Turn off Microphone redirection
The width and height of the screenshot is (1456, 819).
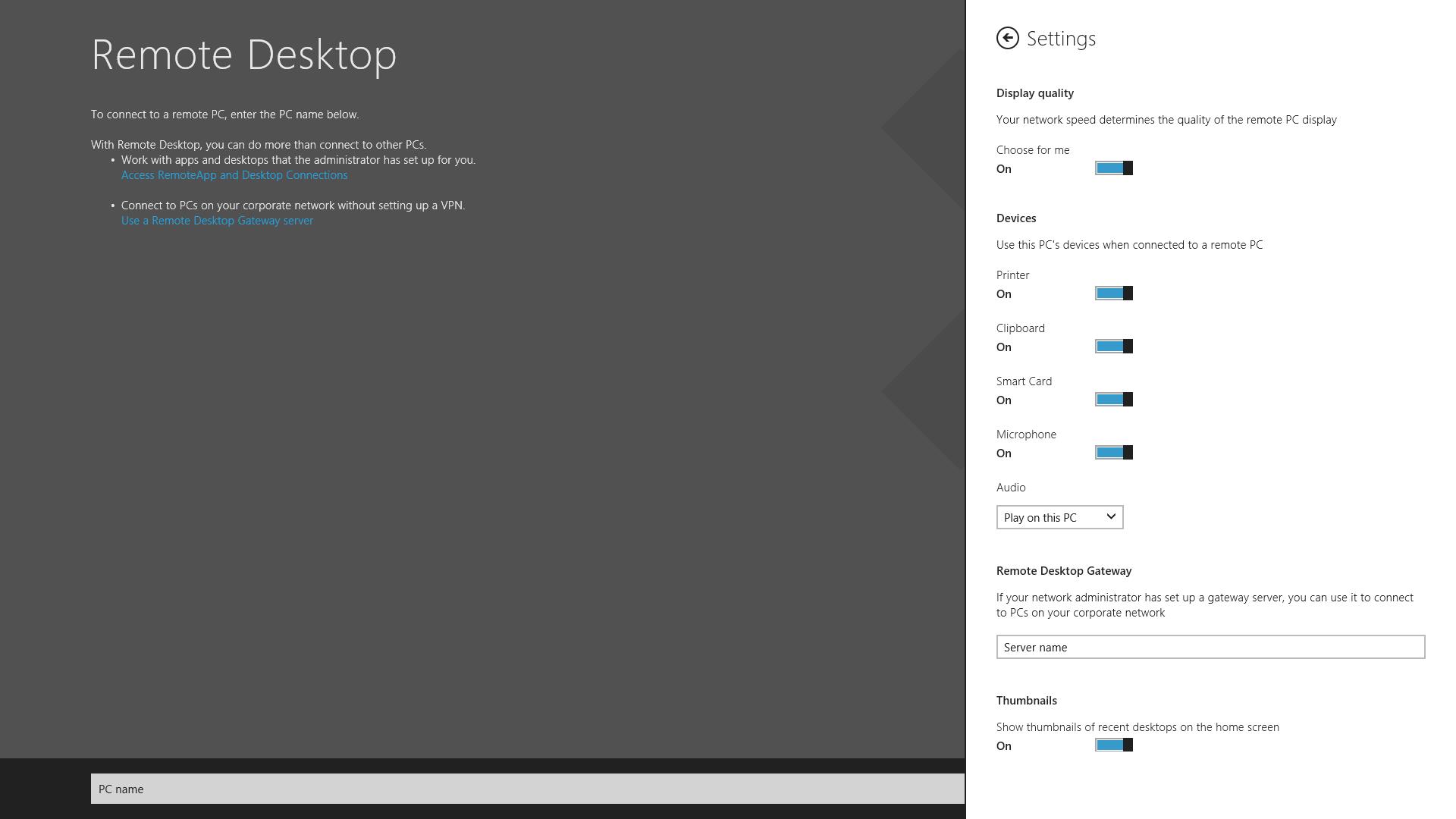(x=1113, y=453)
